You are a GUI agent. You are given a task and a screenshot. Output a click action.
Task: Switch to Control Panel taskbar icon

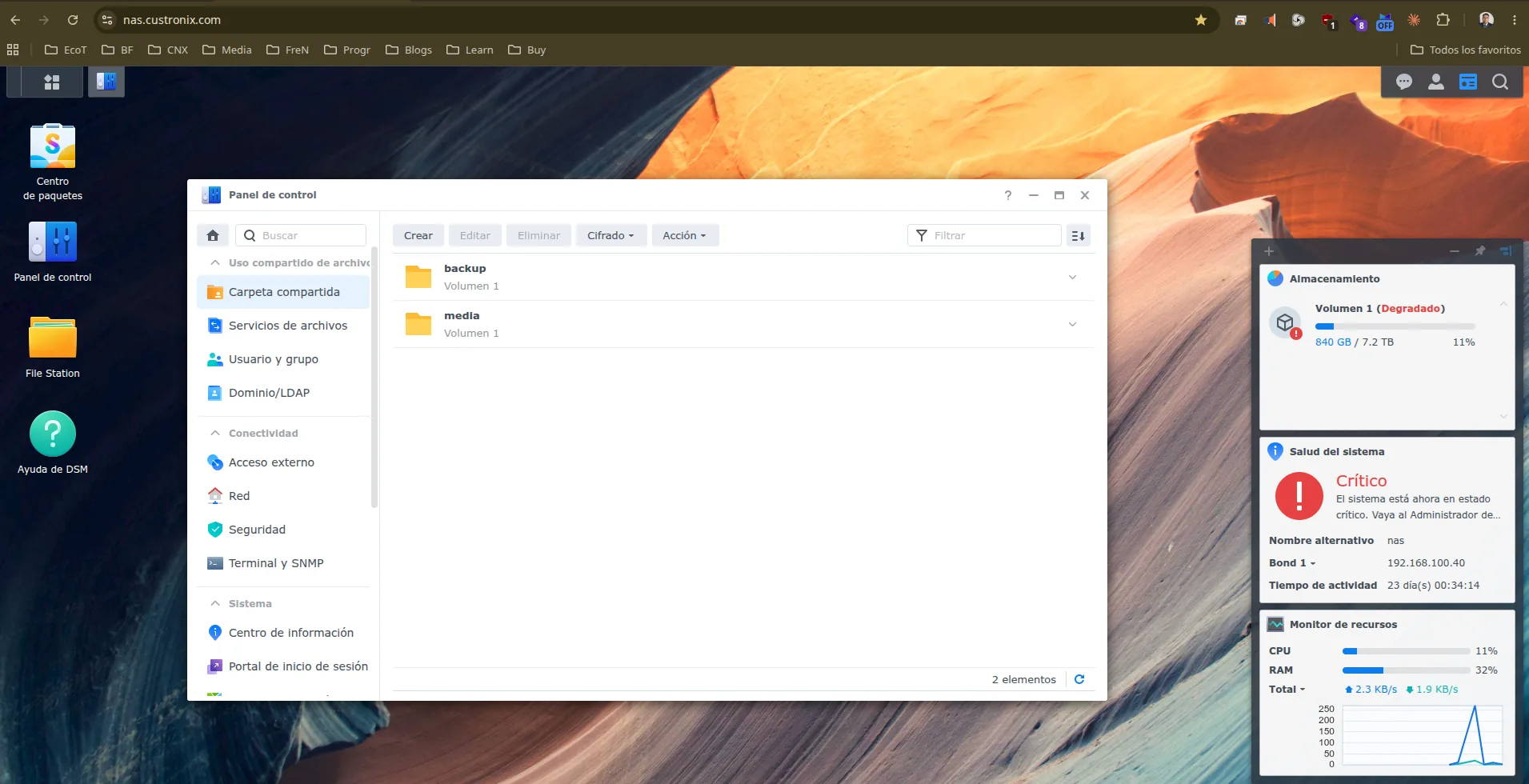[106, 82]
